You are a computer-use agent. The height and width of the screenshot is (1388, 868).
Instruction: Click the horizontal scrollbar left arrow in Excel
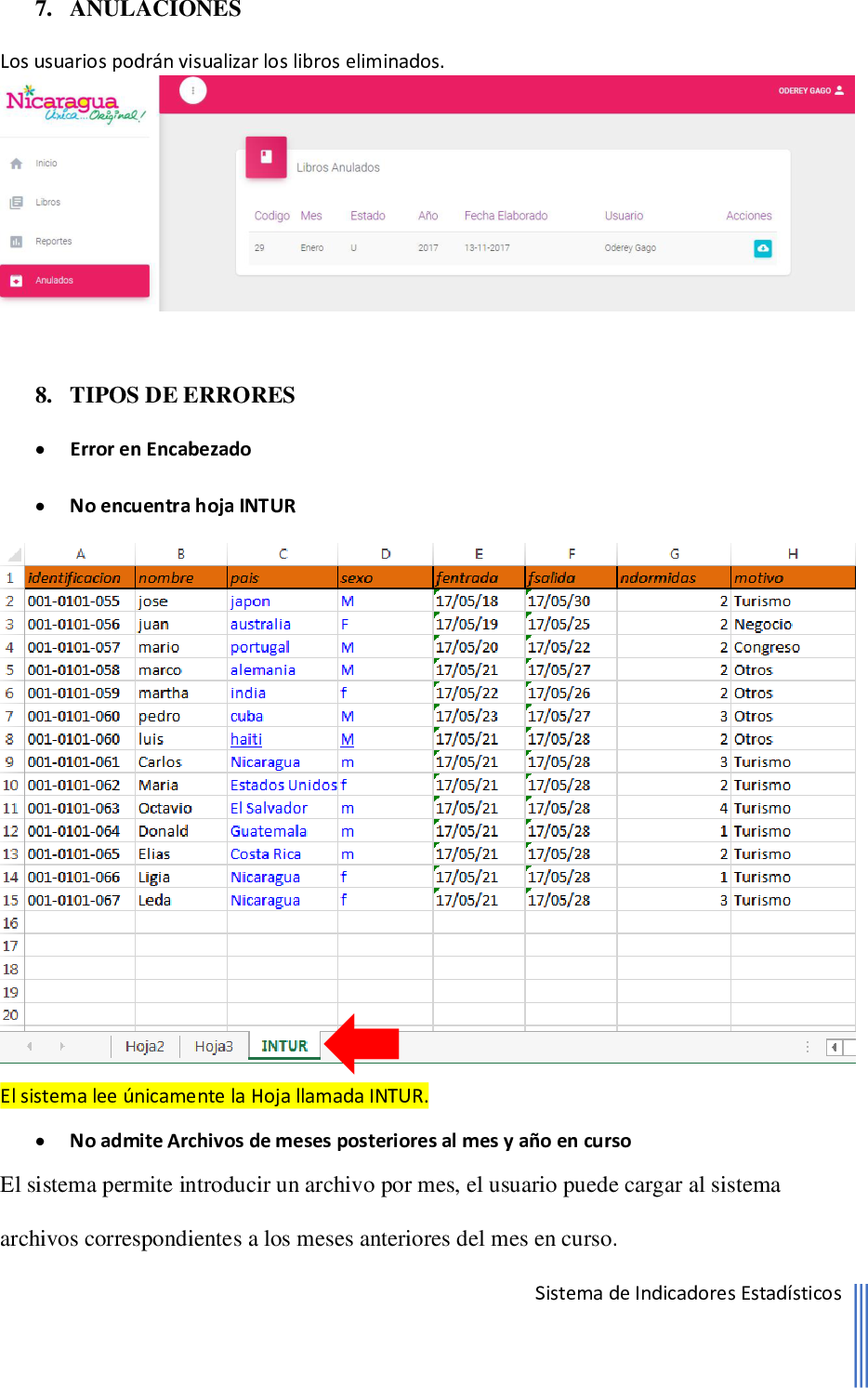click(x=835, y=1048)
